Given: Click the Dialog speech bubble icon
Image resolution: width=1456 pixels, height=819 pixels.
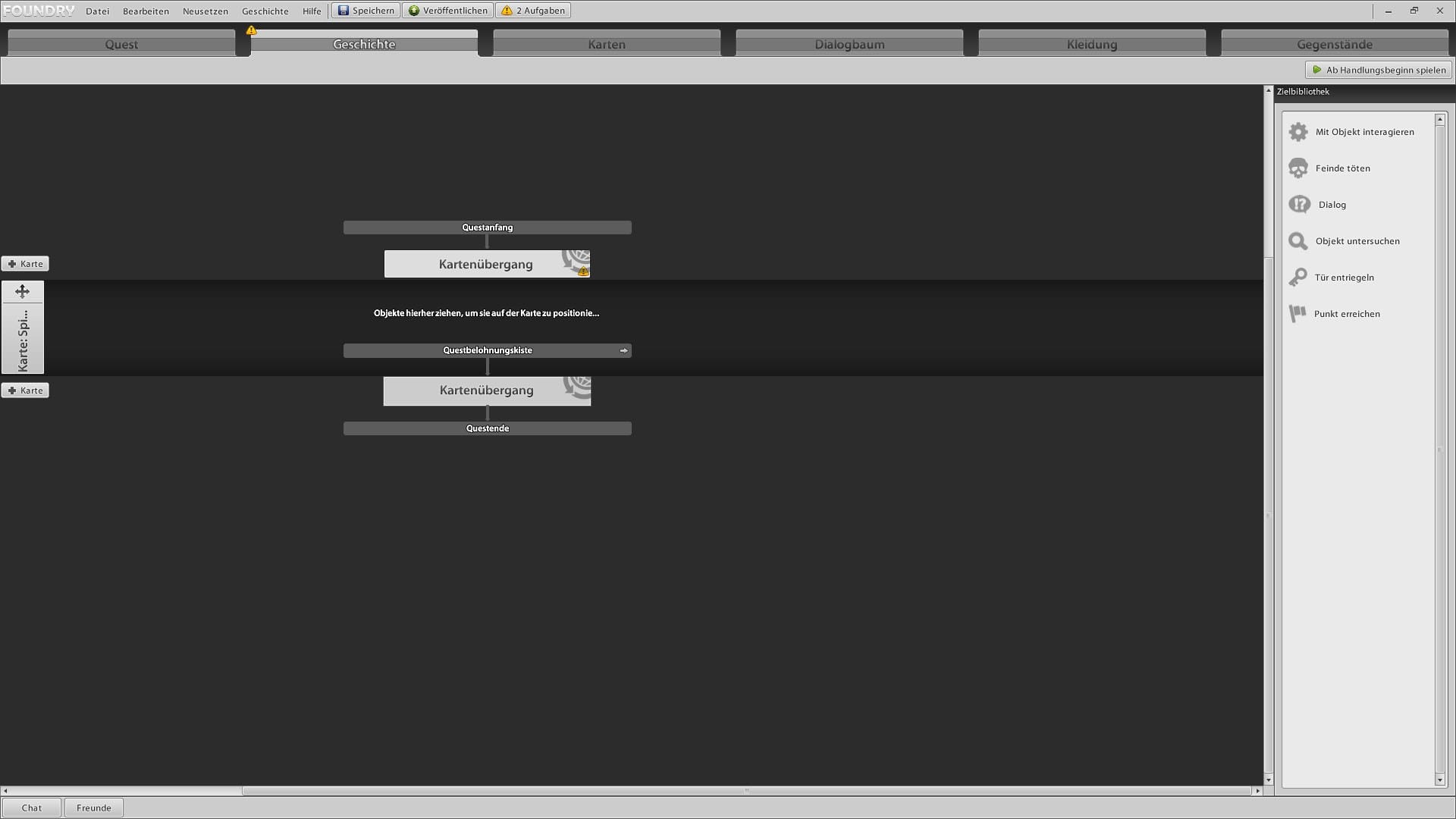Looking at the screenshot, I should coord(1299,205).
